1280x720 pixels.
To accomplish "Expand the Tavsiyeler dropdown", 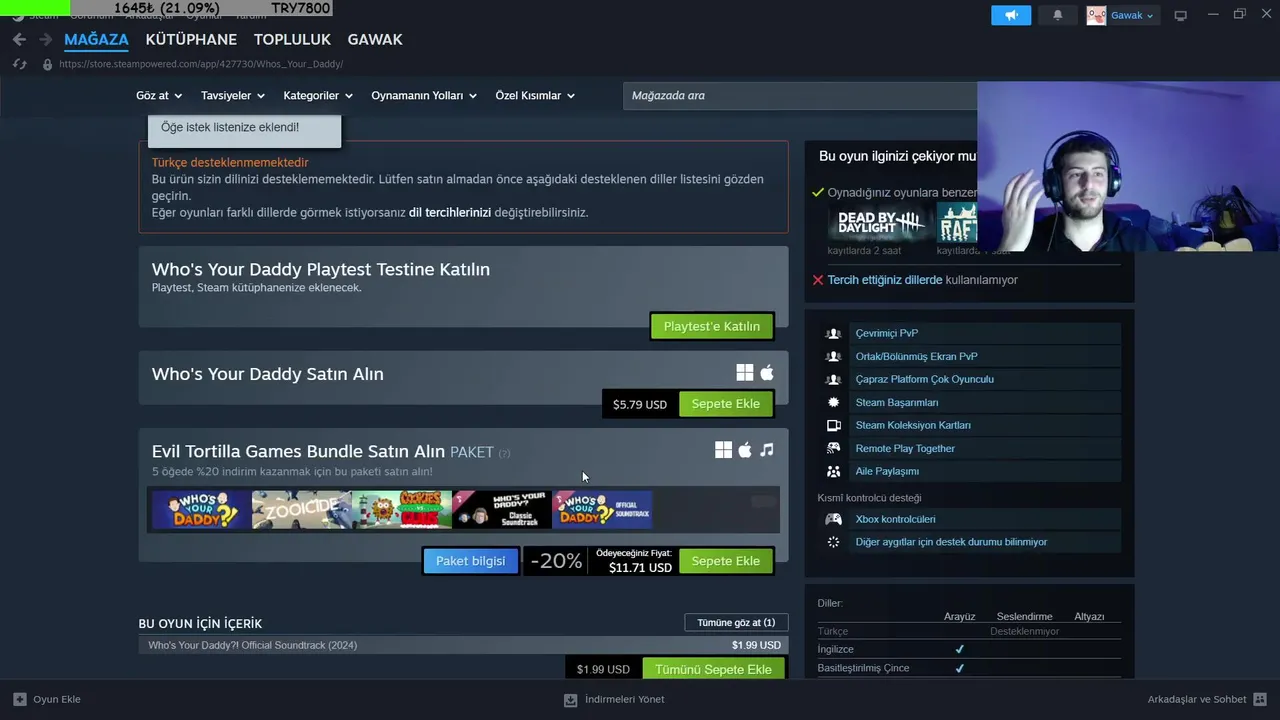I will tap(232, 96).
